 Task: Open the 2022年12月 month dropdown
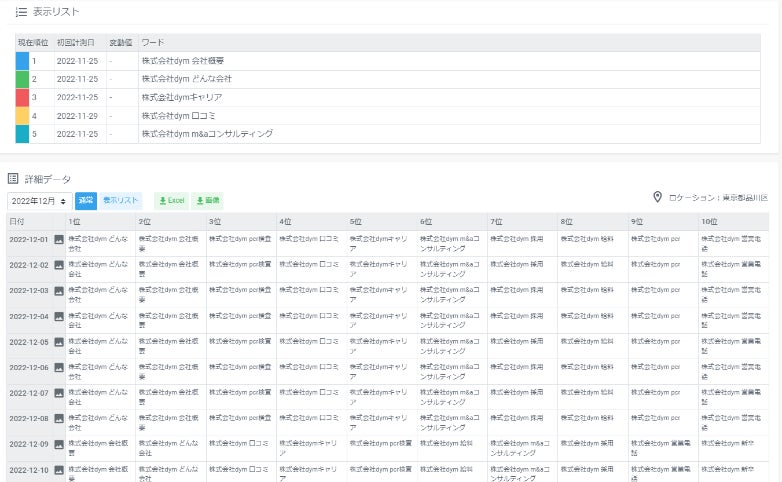click(39, 201)
